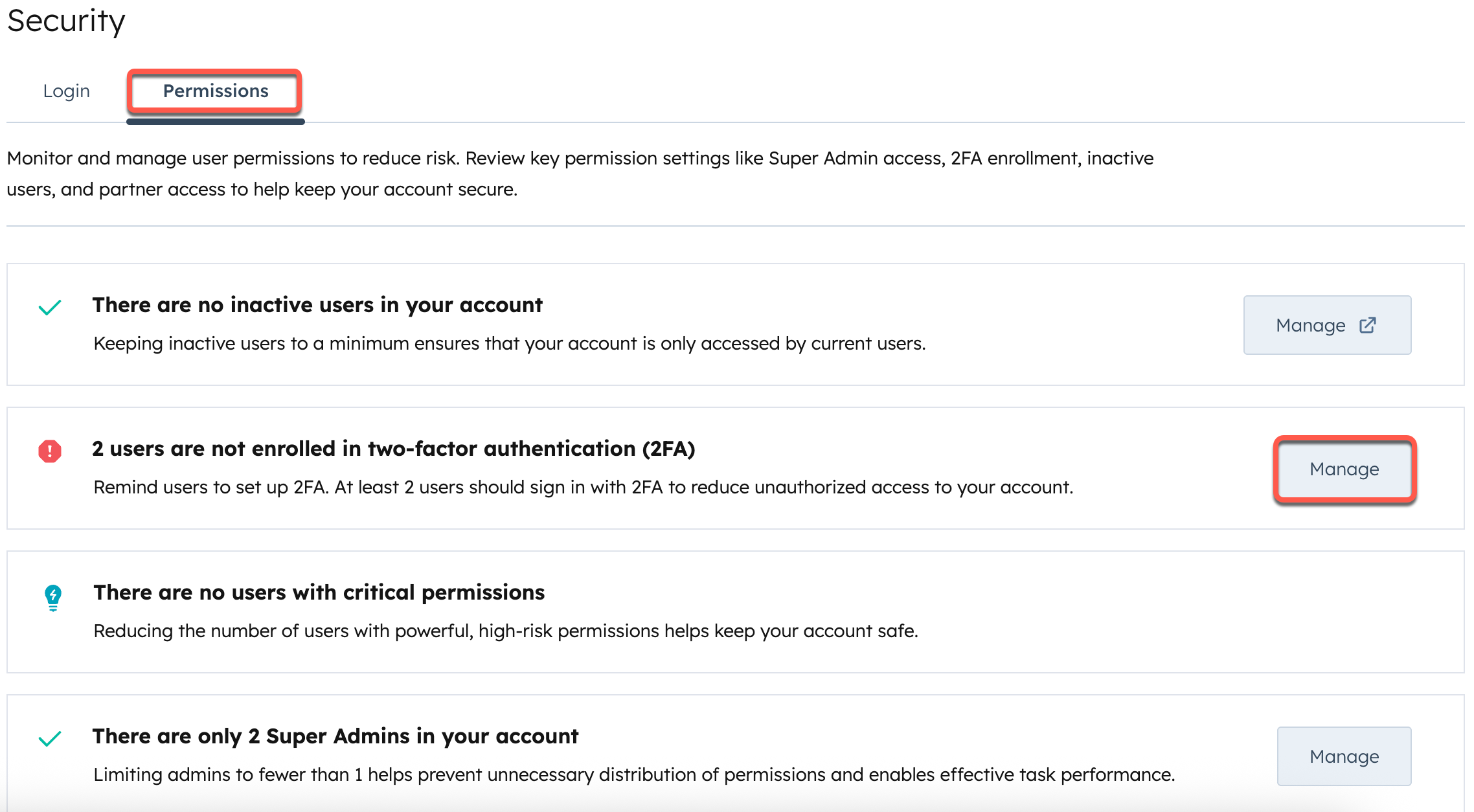Switch to the Login tab
The image size is (1474, 812).
[66, 91]
